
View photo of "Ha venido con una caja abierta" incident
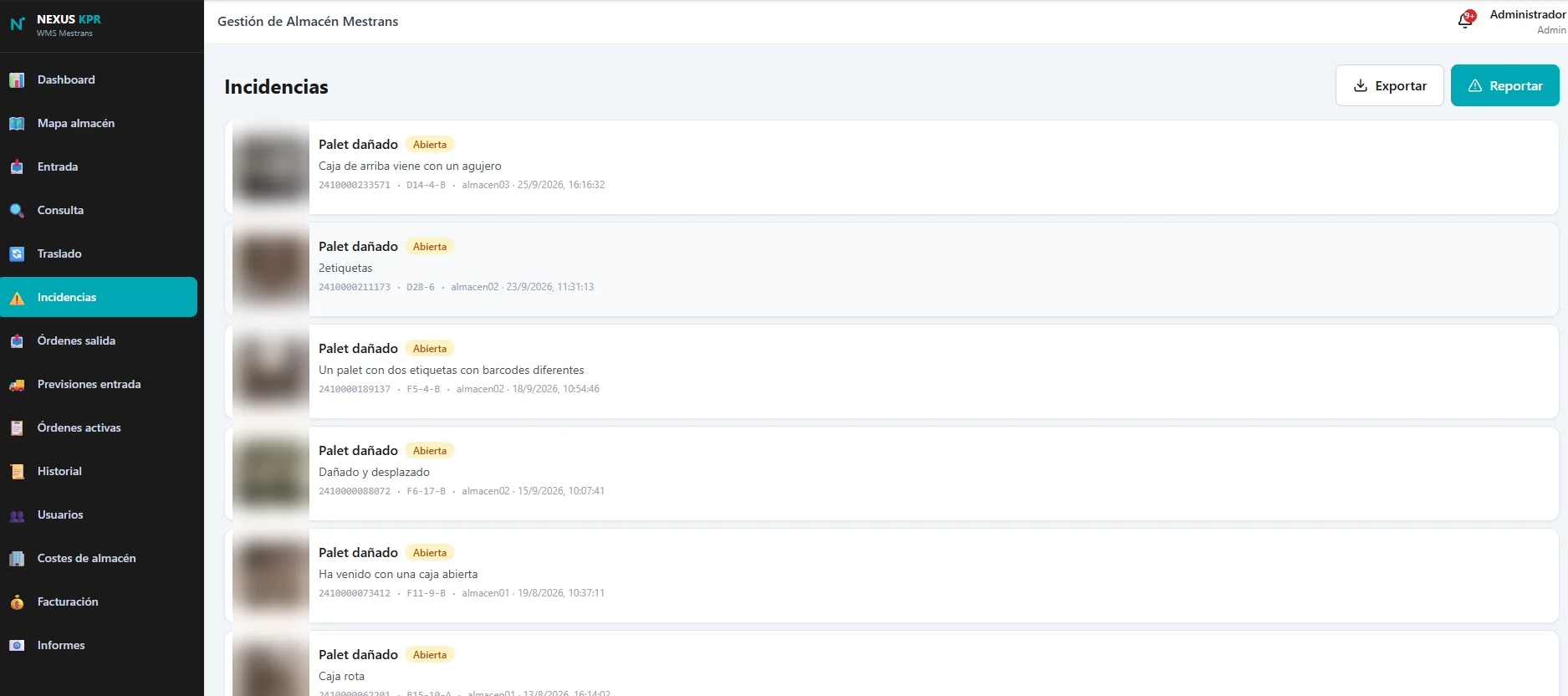[x=271, y=576]
